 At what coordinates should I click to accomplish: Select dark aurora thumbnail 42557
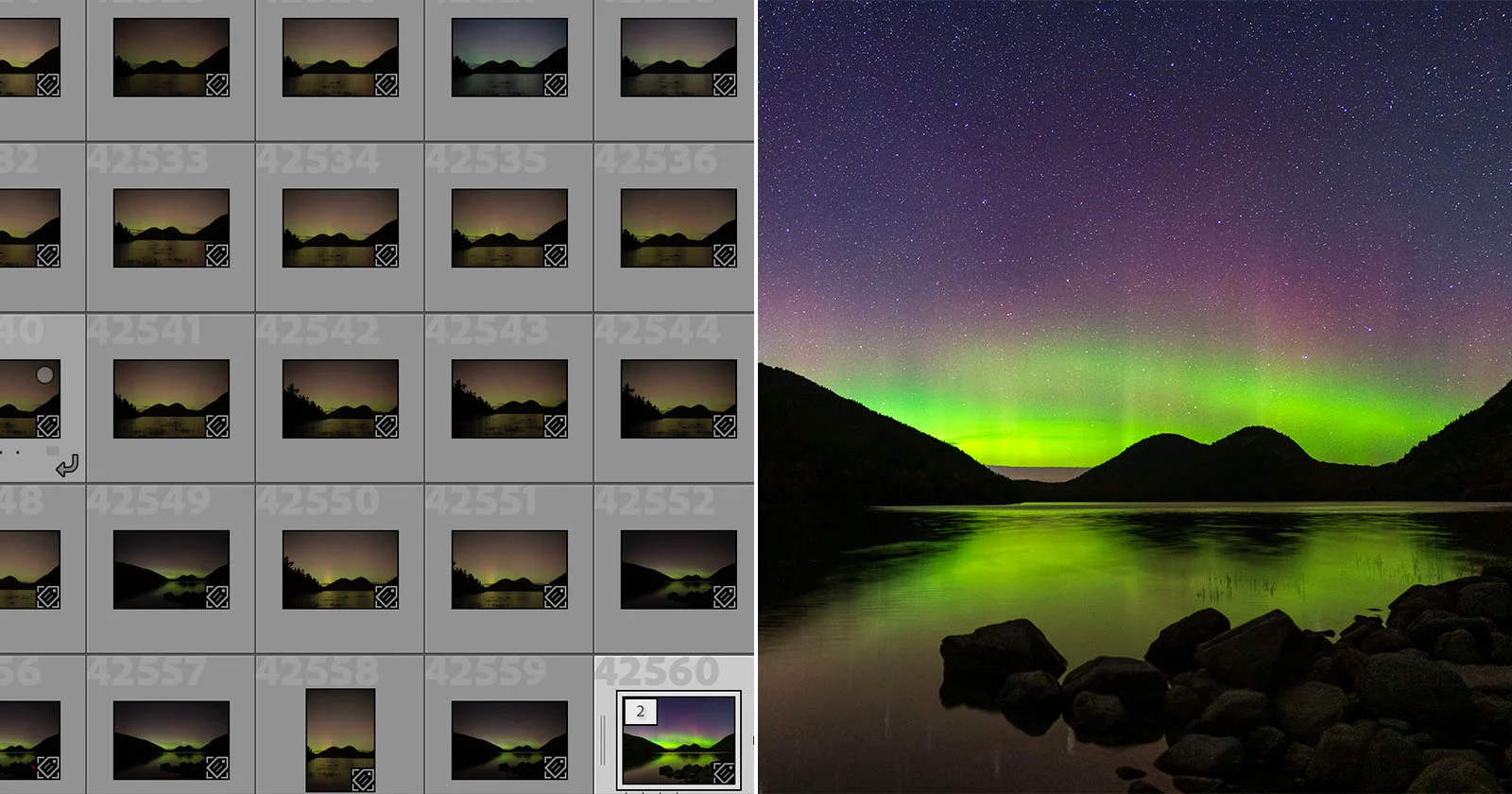[x=171, y=739]
